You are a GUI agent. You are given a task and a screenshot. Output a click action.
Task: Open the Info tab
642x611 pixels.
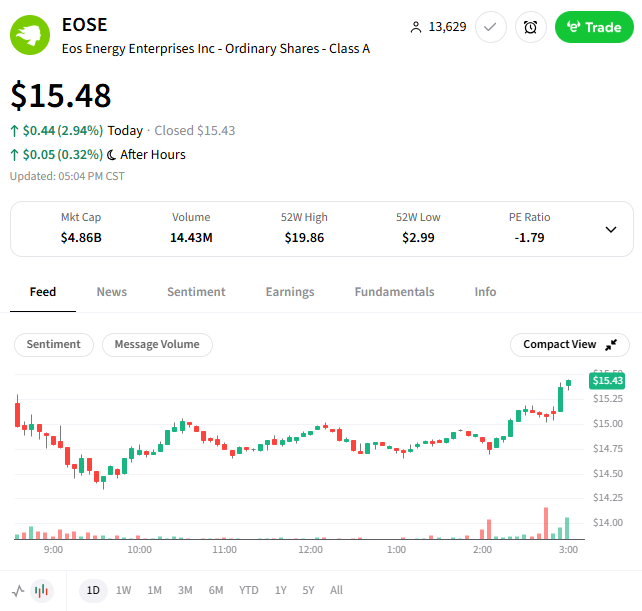[x=485, y=292]
